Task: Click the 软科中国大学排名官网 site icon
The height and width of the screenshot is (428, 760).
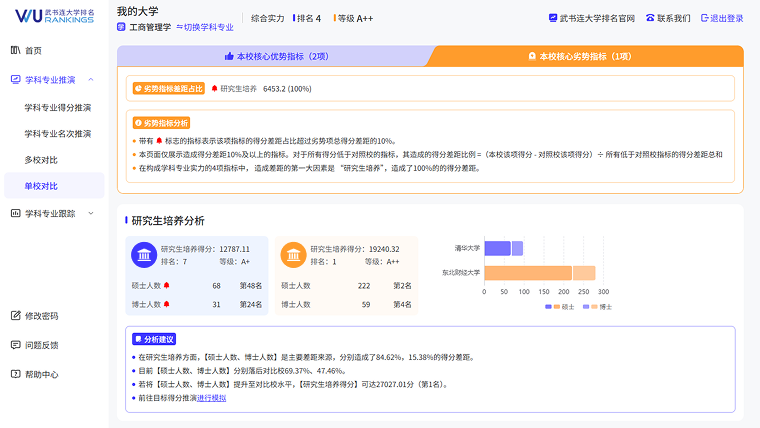Action: [553, 18]
